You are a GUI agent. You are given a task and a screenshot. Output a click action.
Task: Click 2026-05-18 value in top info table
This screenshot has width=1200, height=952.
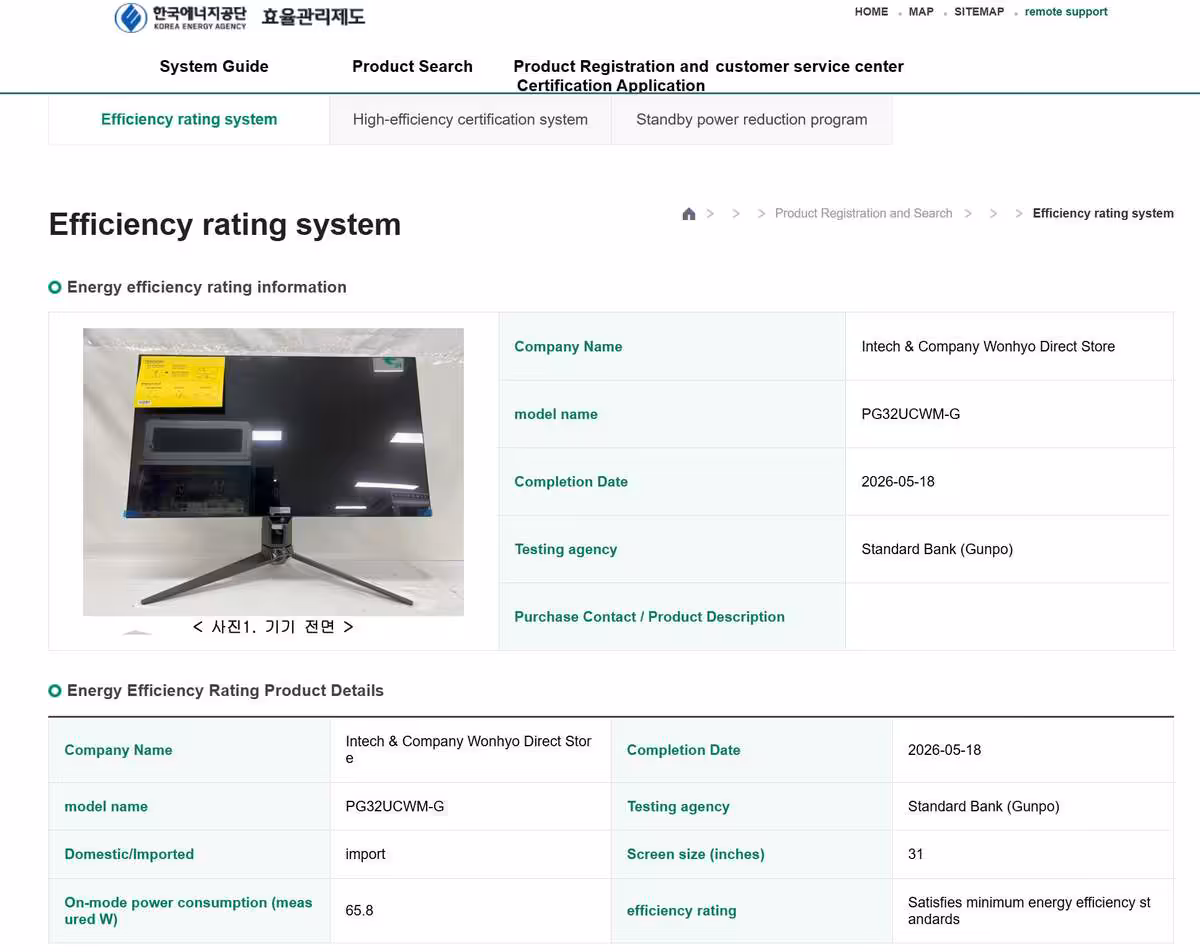[x=898, y=482]
